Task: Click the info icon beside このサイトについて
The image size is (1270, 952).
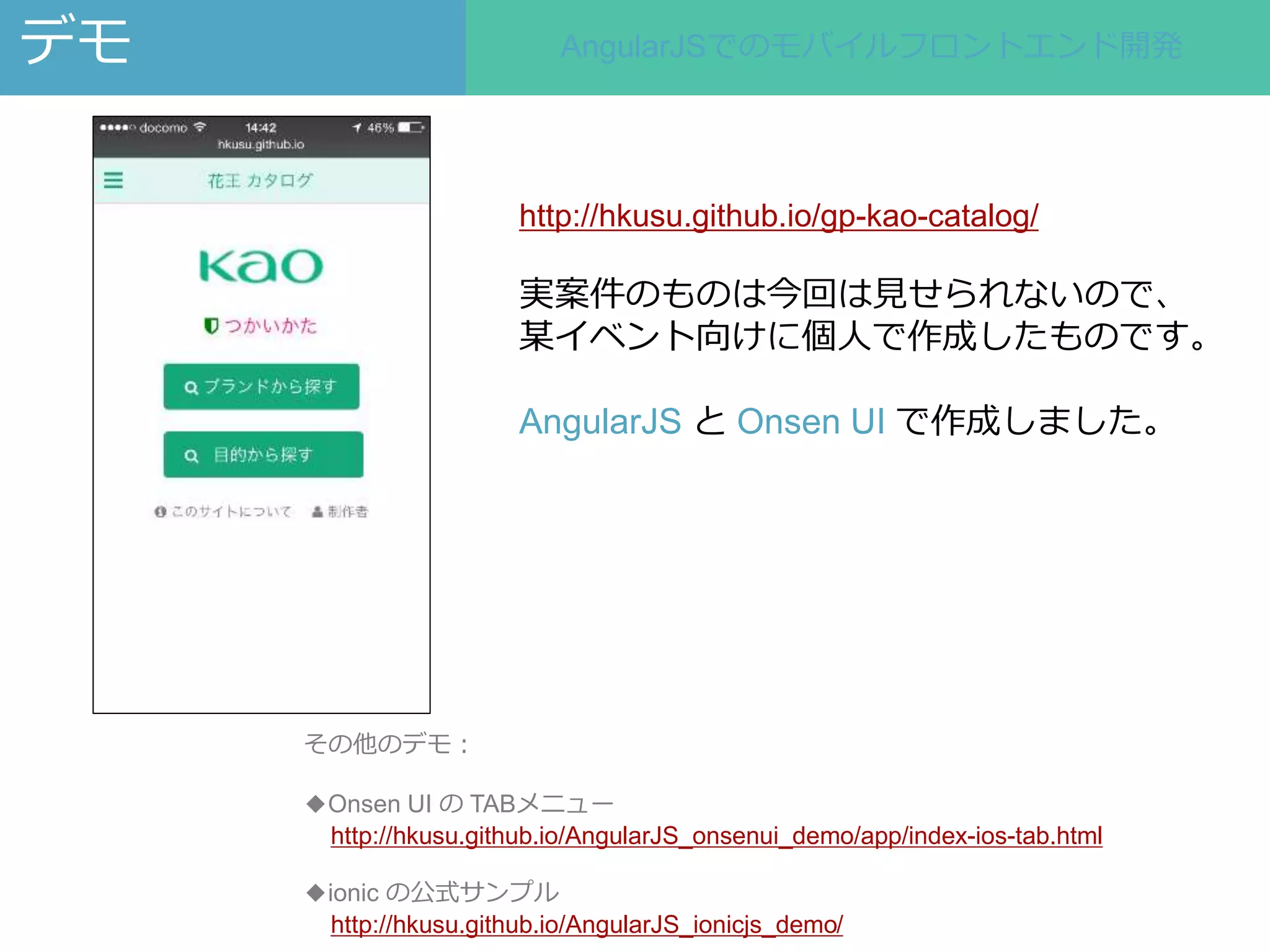Action: pyautogui.click(x=161, y=511)
